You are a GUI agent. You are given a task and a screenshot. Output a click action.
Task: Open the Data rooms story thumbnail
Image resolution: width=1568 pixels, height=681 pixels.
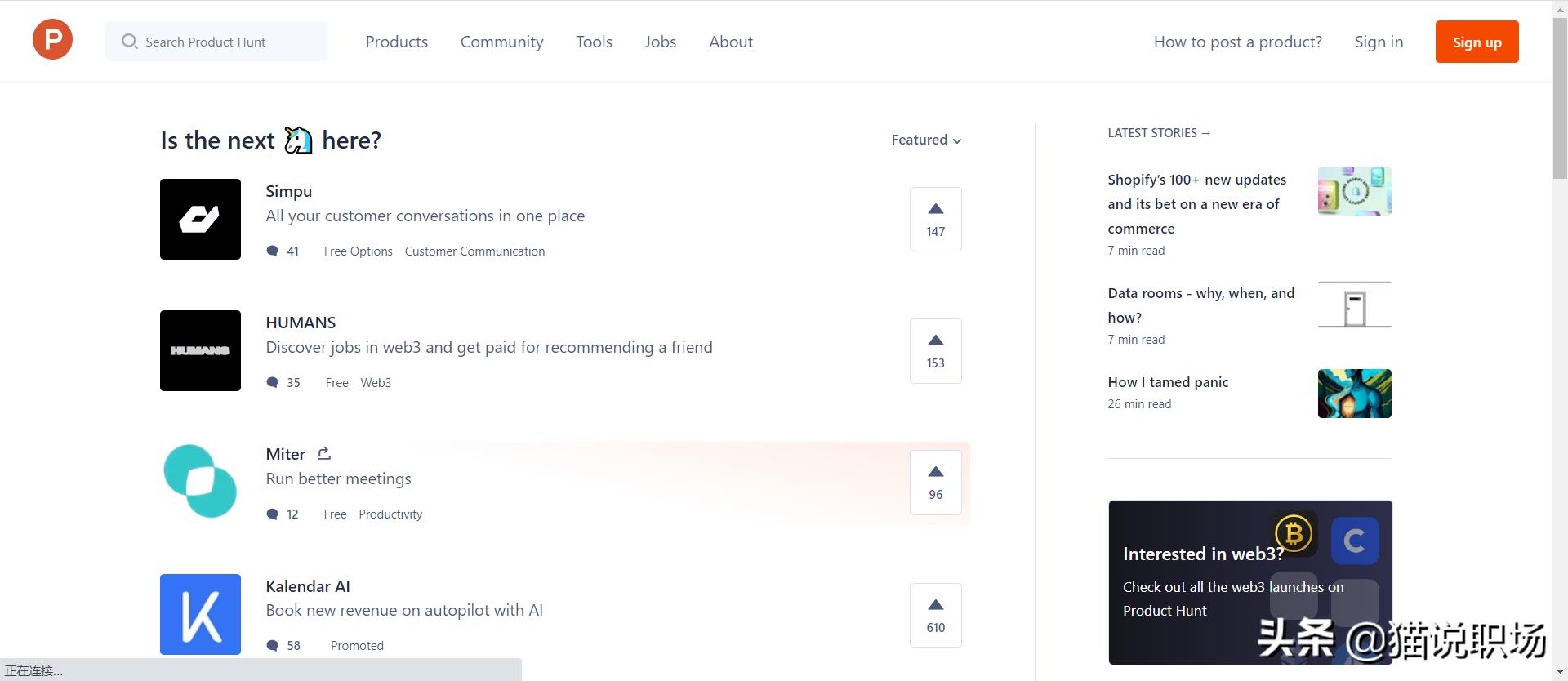[1354, 305]
